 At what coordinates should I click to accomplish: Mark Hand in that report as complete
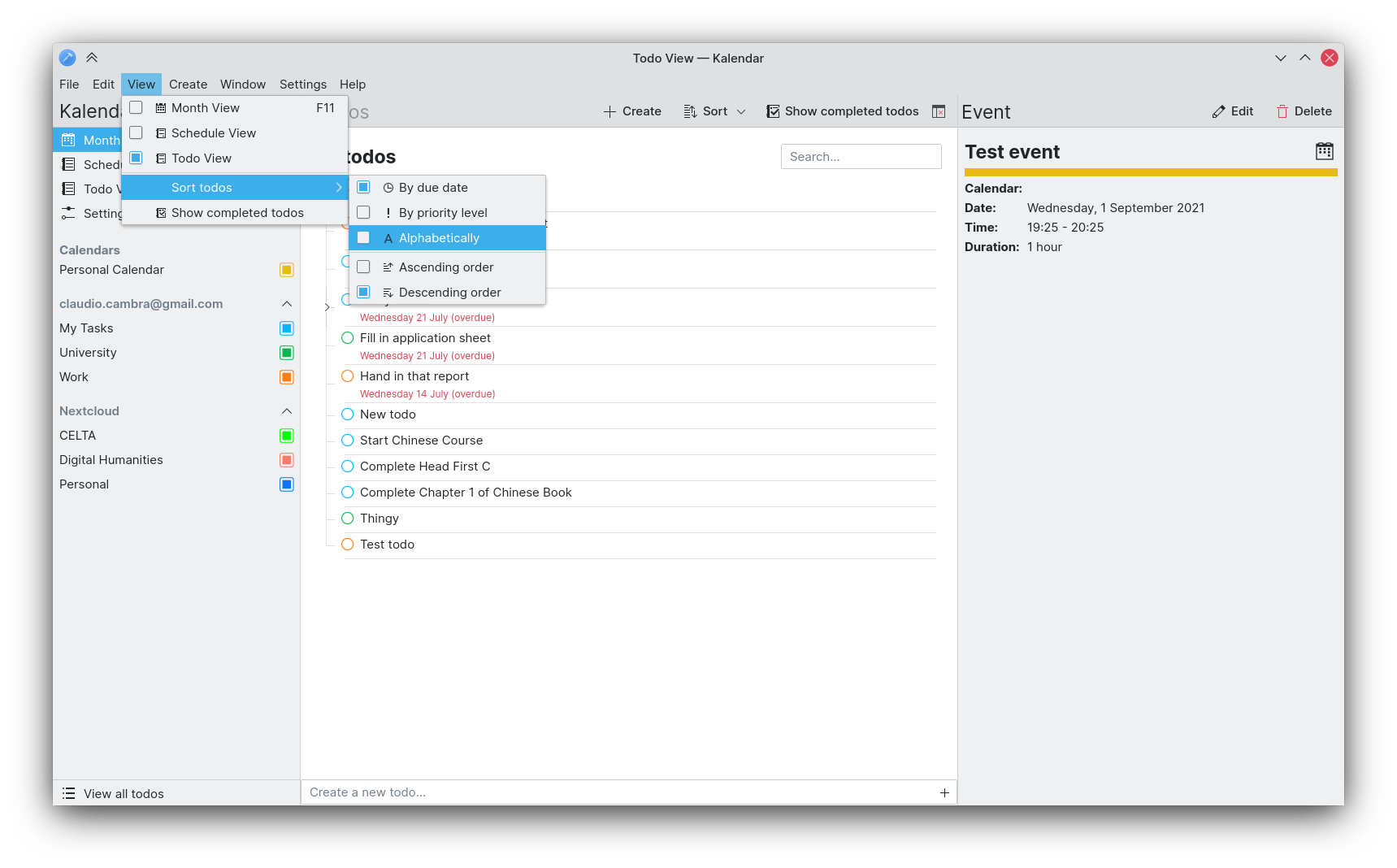click(348, 376)
